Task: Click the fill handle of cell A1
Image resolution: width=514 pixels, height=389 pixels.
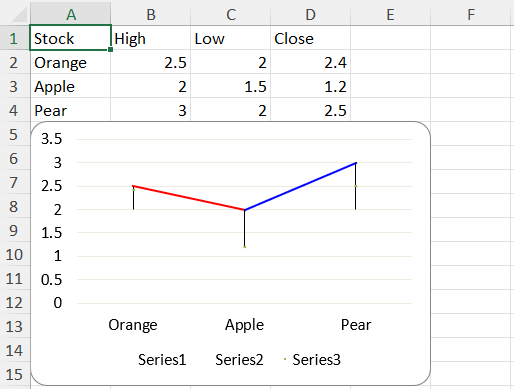Action: click(x=110, y=50)
